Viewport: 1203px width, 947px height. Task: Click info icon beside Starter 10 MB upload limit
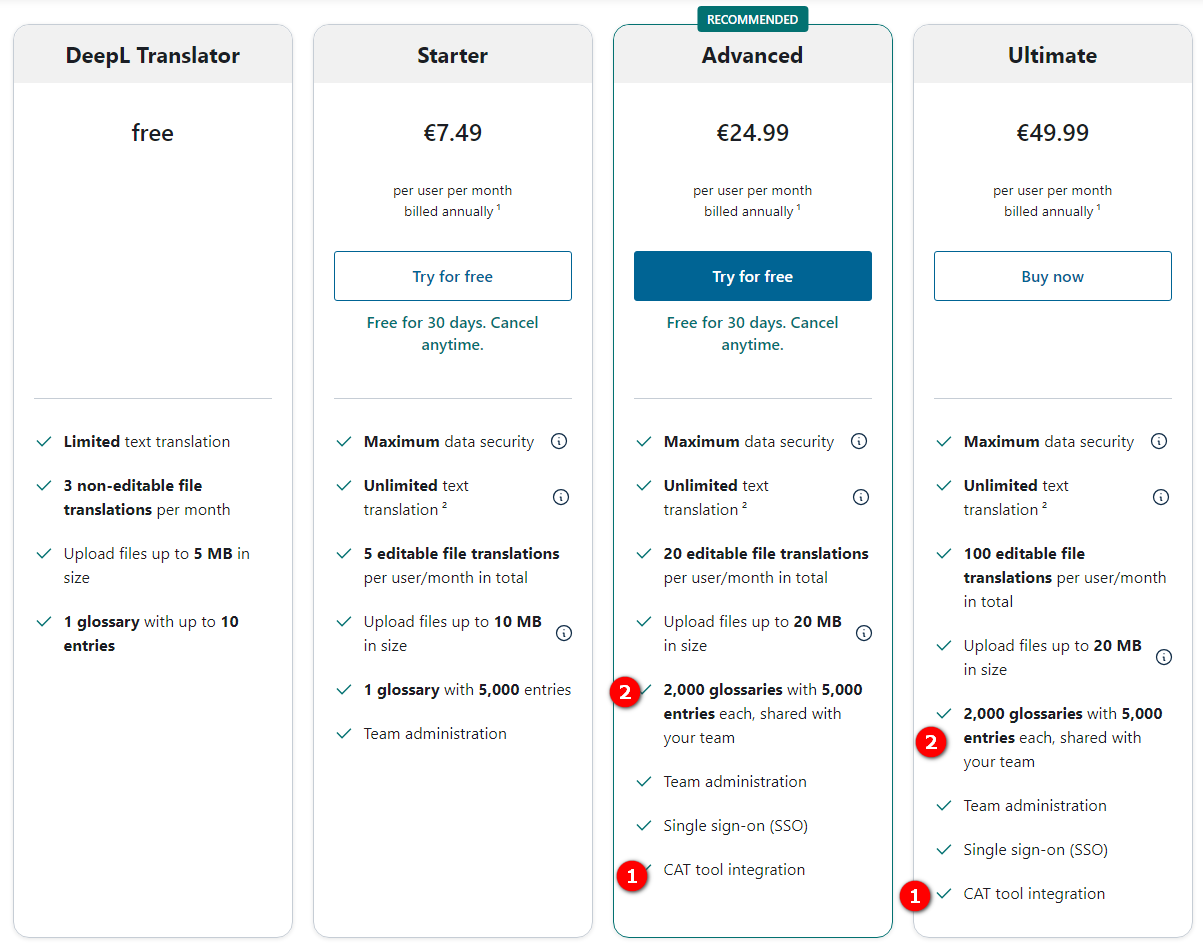tap(564, 633)
